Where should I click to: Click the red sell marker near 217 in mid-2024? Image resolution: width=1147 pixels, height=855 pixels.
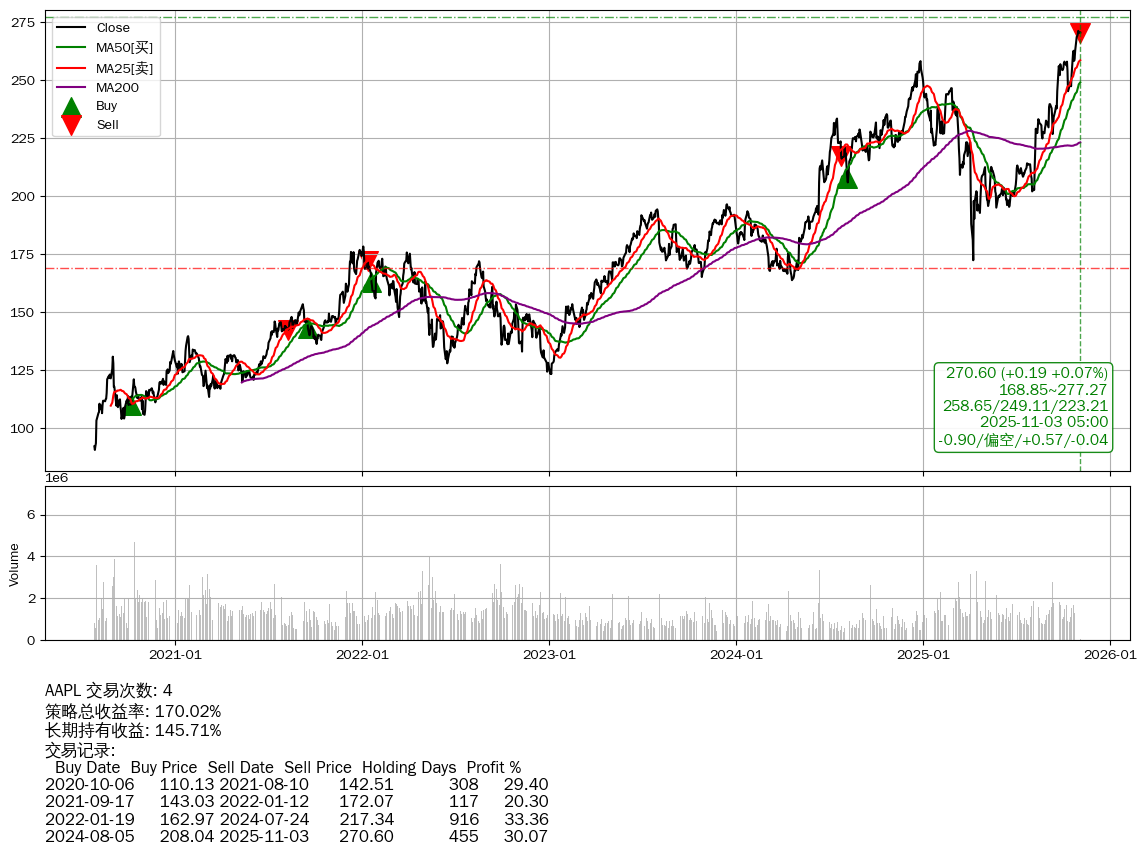[841, 155]
